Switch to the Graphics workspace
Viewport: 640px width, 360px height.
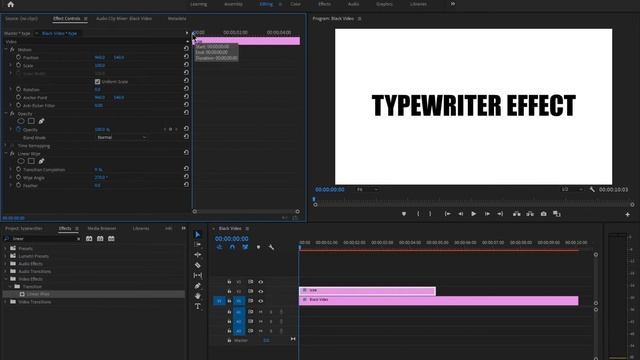[x=384, y=4]
